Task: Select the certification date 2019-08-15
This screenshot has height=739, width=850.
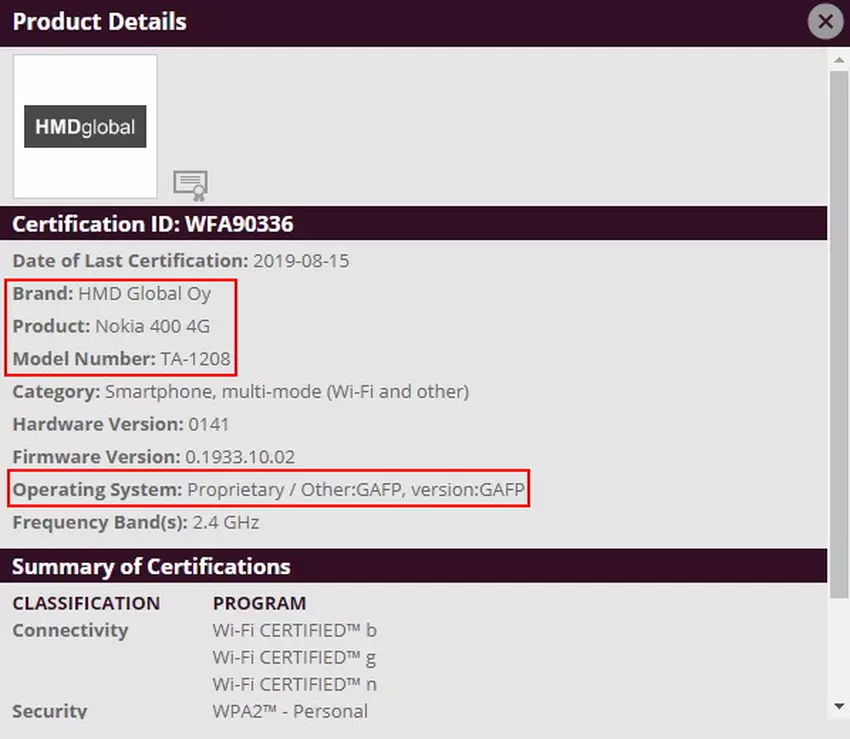Action: click(x=301, y=261)
